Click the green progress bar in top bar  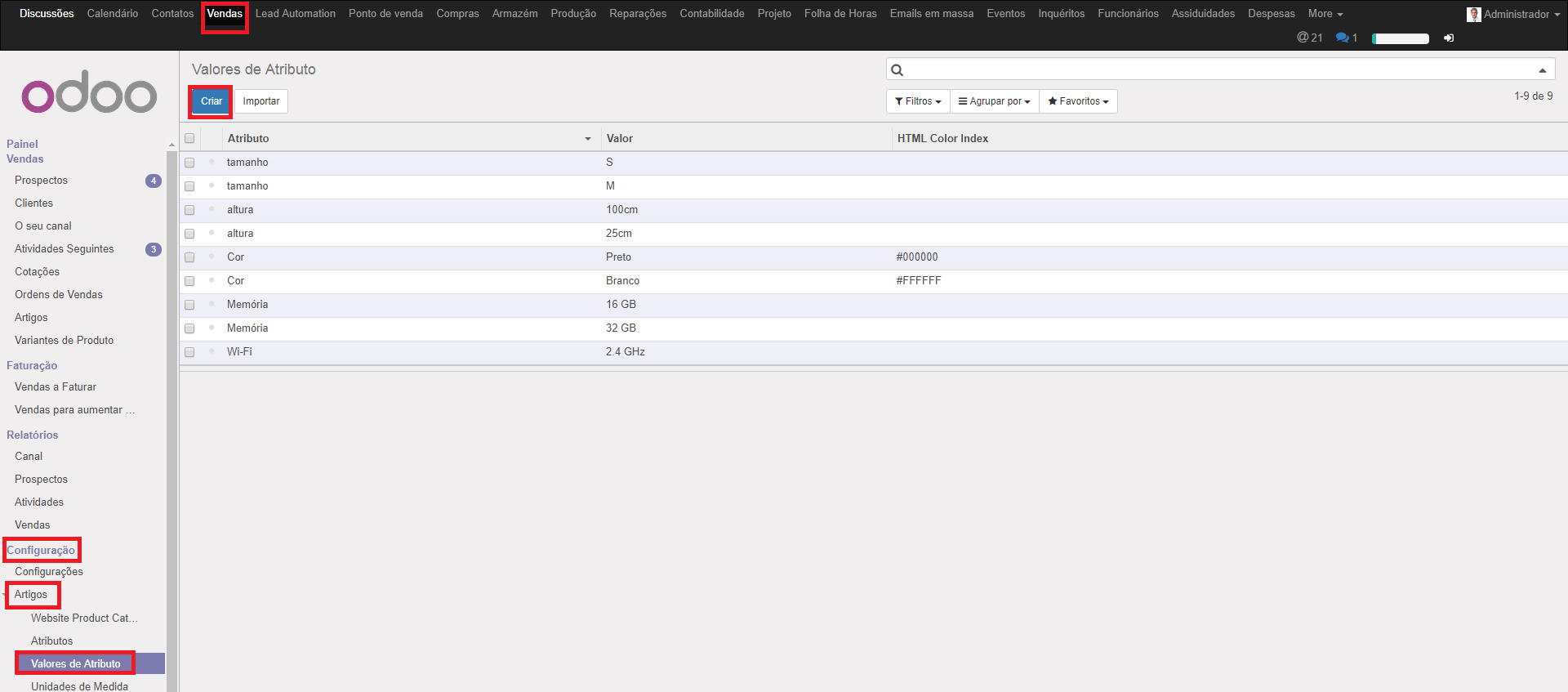[1400, 38]
